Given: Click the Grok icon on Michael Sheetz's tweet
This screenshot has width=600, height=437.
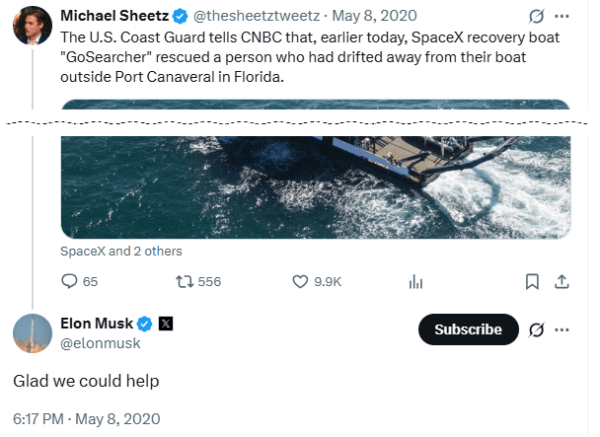Looking at the screenshot, I should (537, 17).
